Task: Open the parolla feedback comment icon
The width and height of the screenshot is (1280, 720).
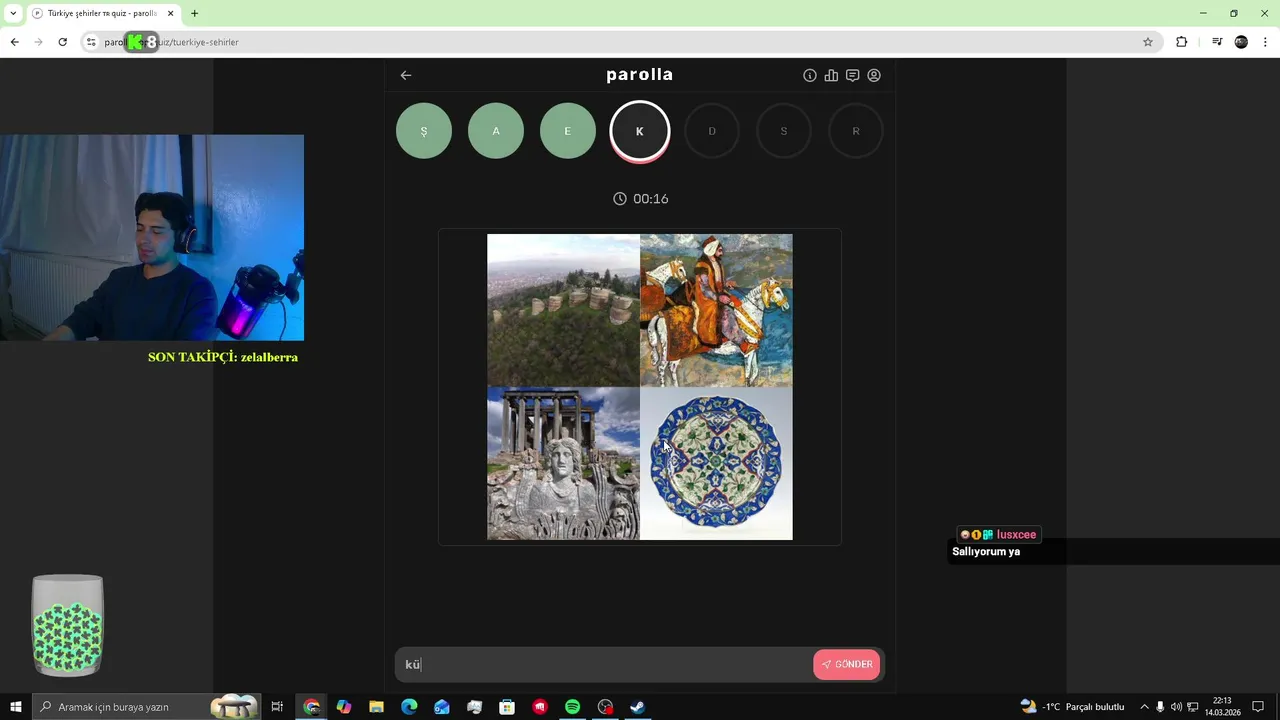Action: [x=852, y=75]
